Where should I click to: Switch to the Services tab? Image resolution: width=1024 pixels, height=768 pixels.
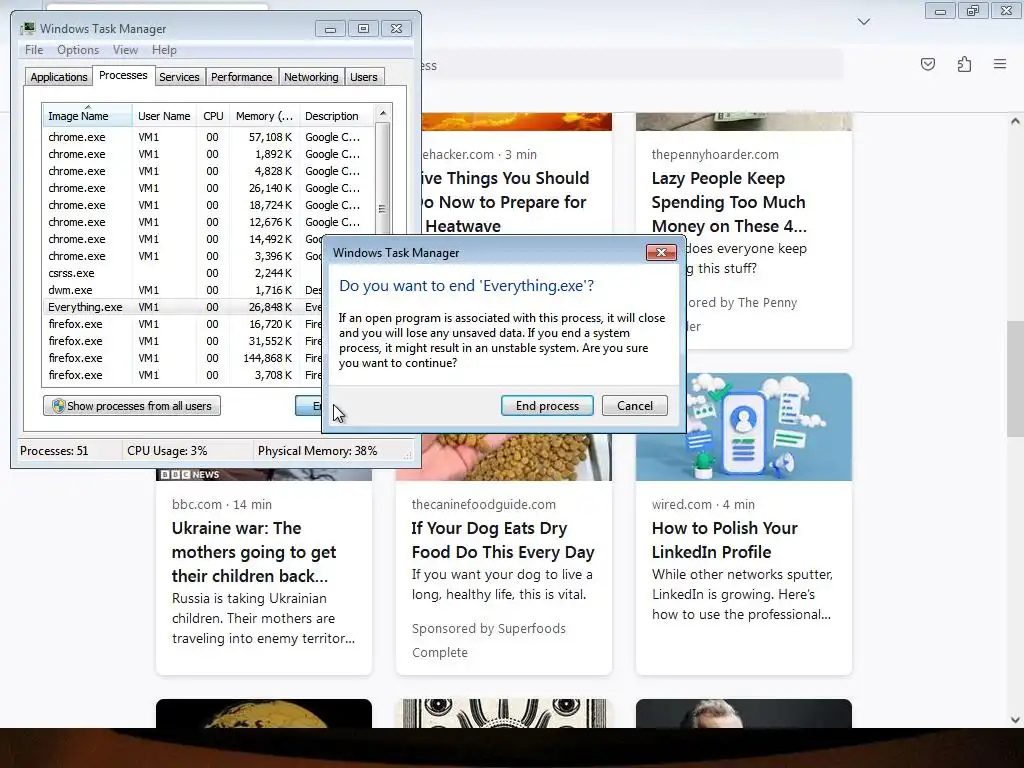179,77
